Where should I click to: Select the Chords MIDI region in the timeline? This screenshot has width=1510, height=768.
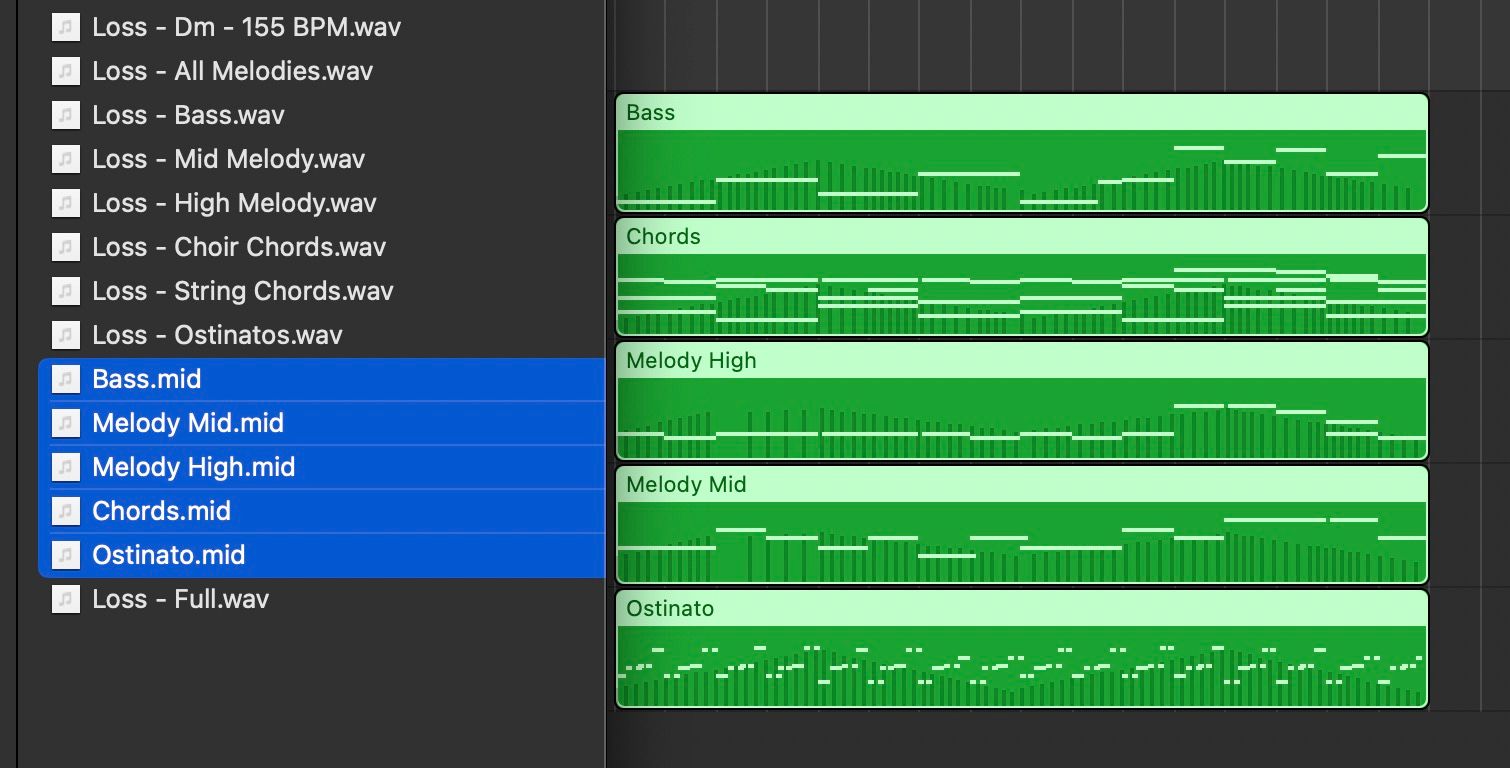point(1022,277)
